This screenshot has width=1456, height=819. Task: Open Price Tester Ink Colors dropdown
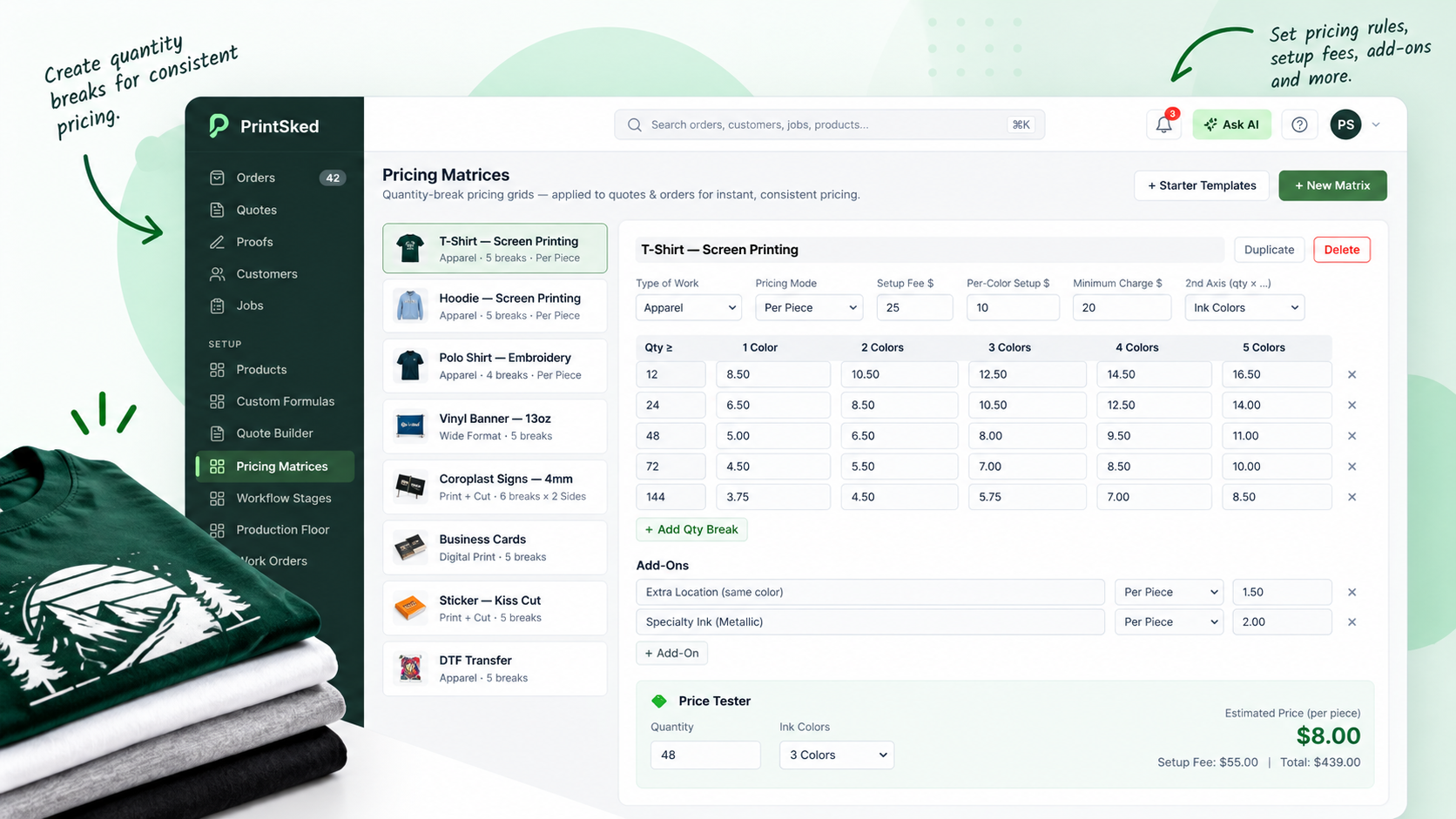point(837,755)
